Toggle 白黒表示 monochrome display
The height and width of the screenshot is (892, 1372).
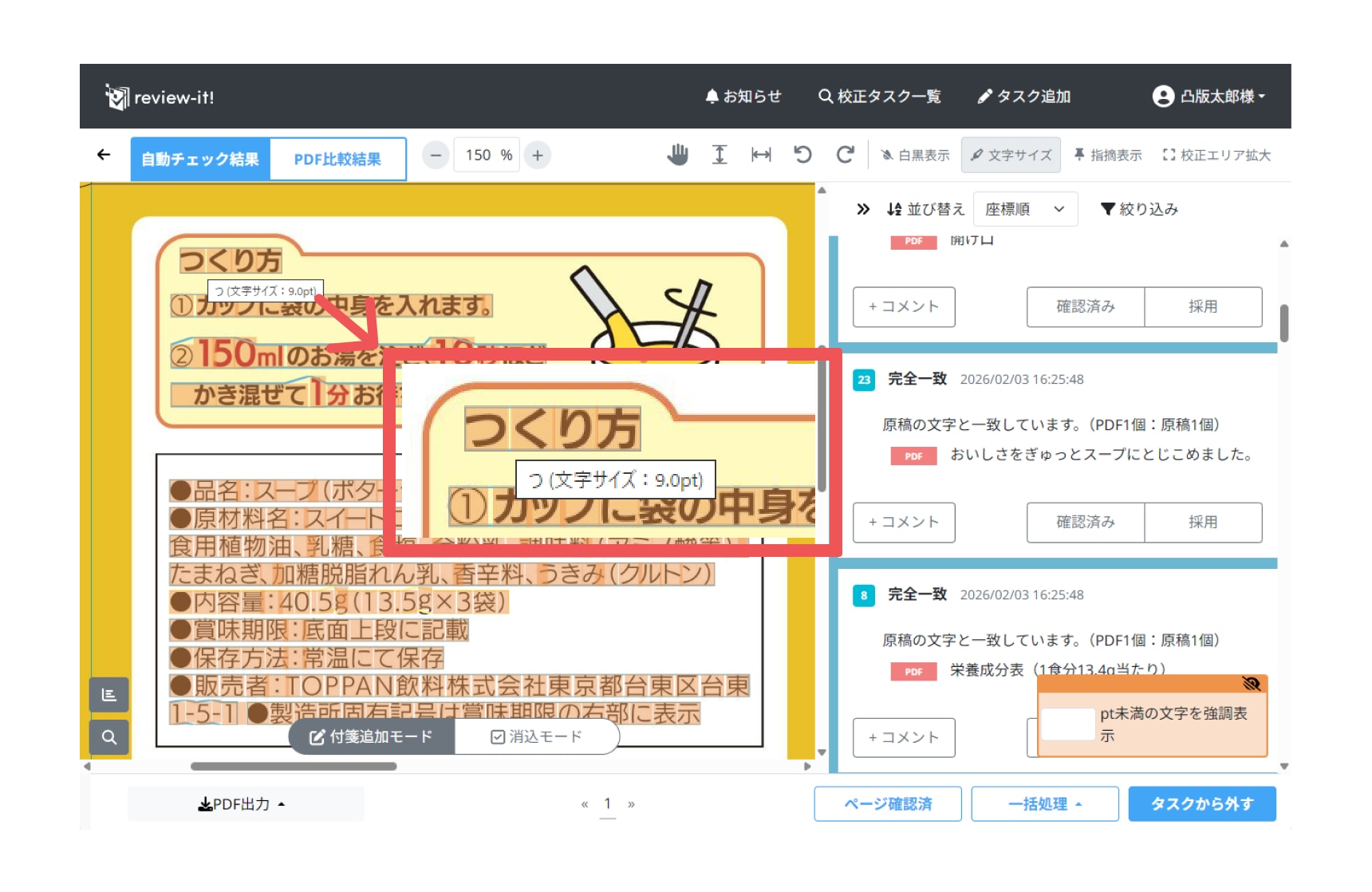point(915,155)
